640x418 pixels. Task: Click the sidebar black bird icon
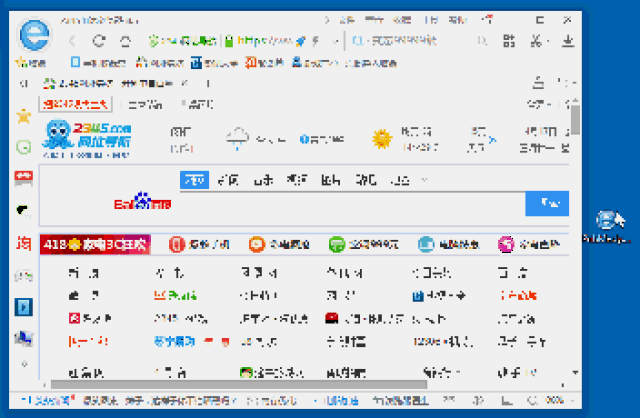[23, 210]
